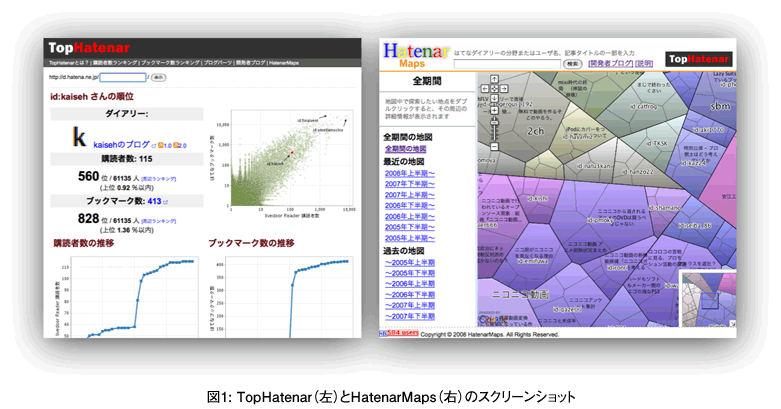
Task: Click the Hatena bookmark icon in HatenarMaps footer
Action: click(x=383, y=333)
